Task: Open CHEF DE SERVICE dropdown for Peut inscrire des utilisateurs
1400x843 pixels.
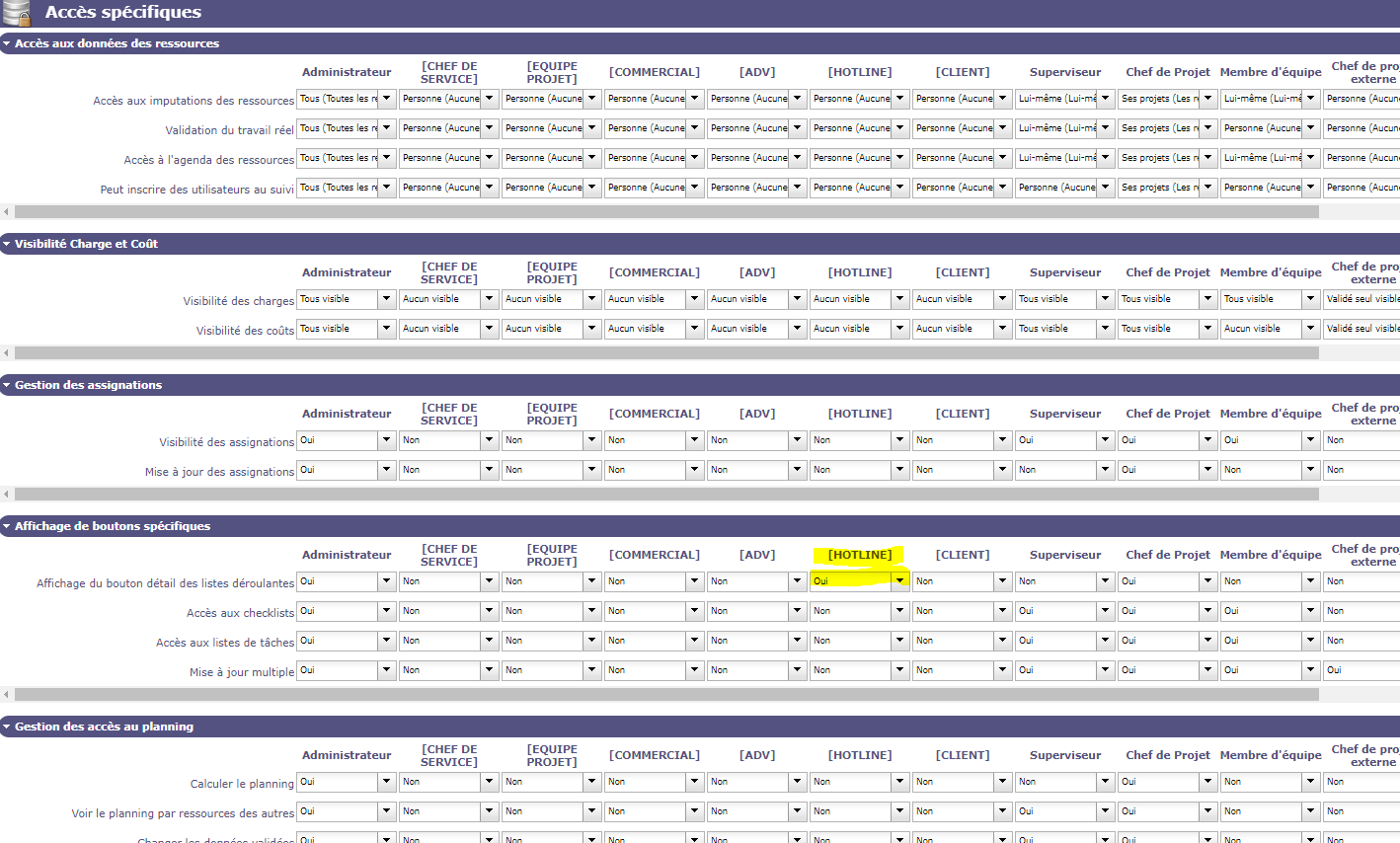Action: (489, 188)
